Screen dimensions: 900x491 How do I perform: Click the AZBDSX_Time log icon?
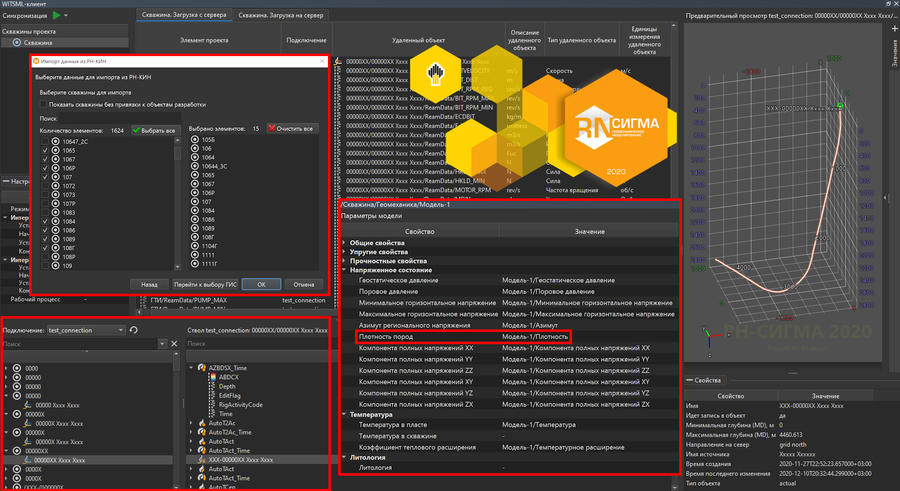201,369
